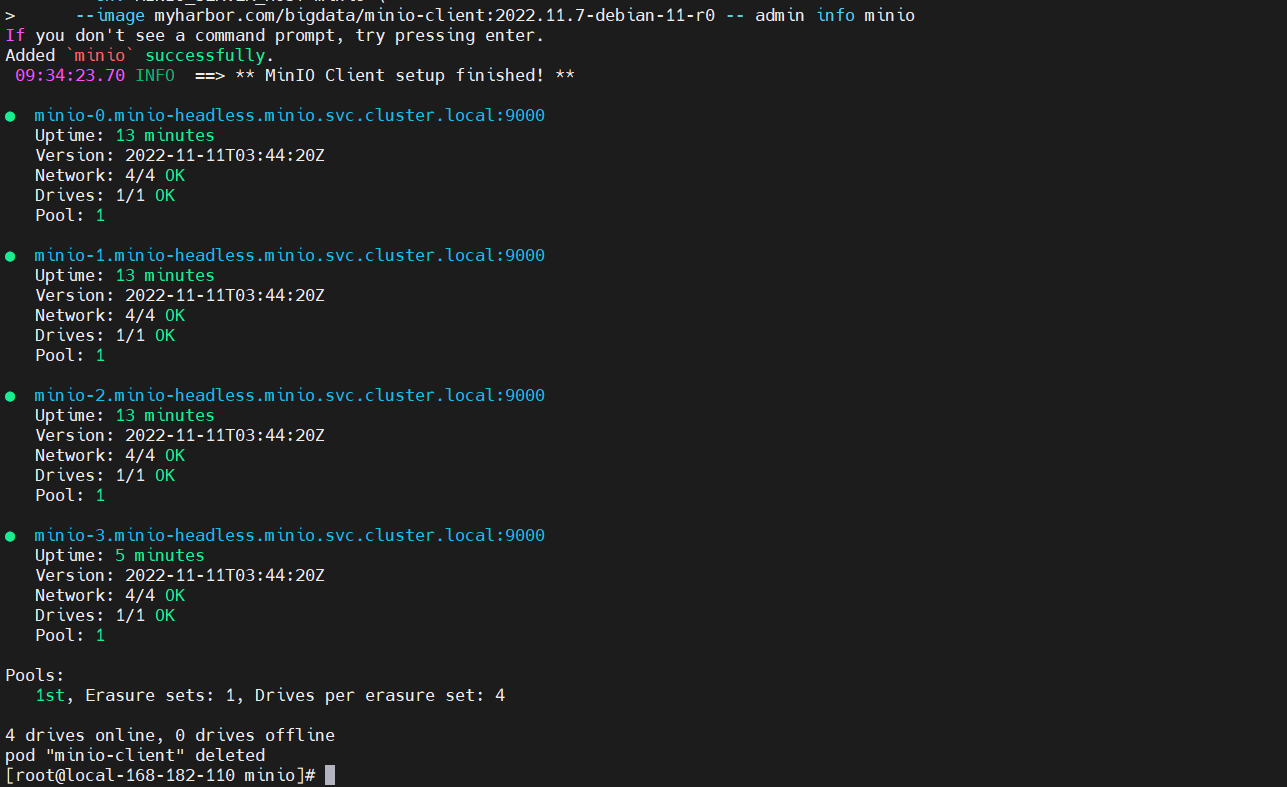This screenshot has width=1287, height=787.
Task: Click the green status dot for minio-0
Action: (x=10, y=116)
